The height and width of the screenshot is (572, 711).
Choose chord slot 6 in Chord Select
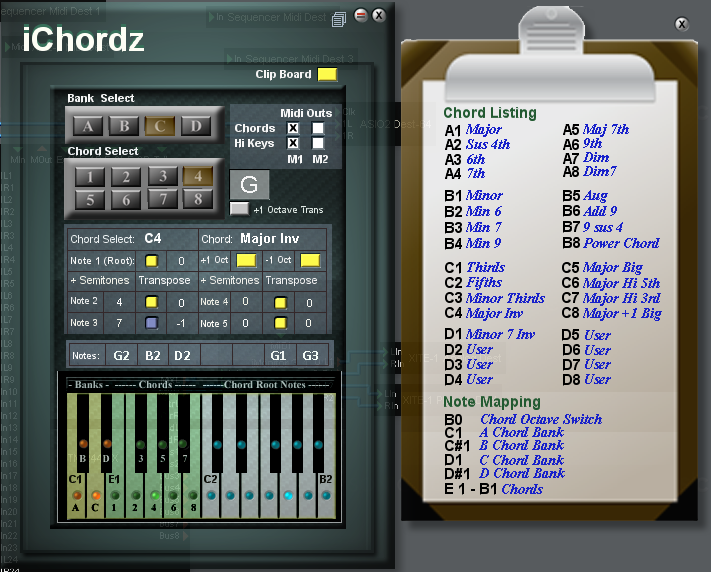click(x=125, y=199)
